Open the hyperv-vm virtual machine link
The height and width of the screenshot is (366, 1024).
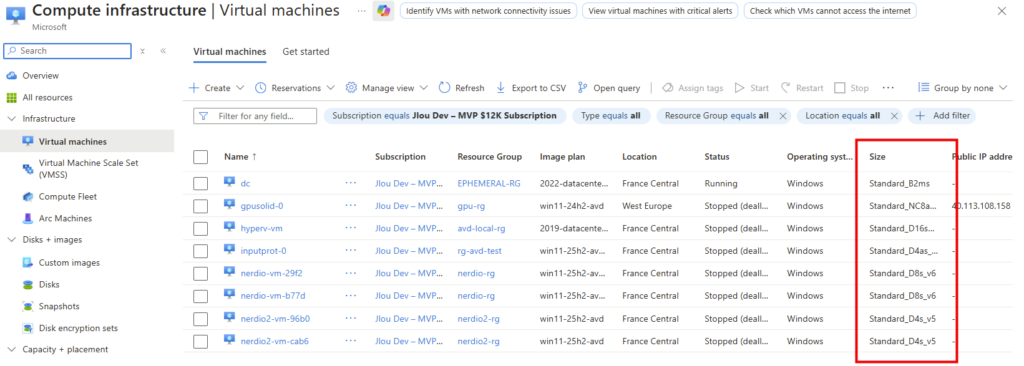(261, 228)
